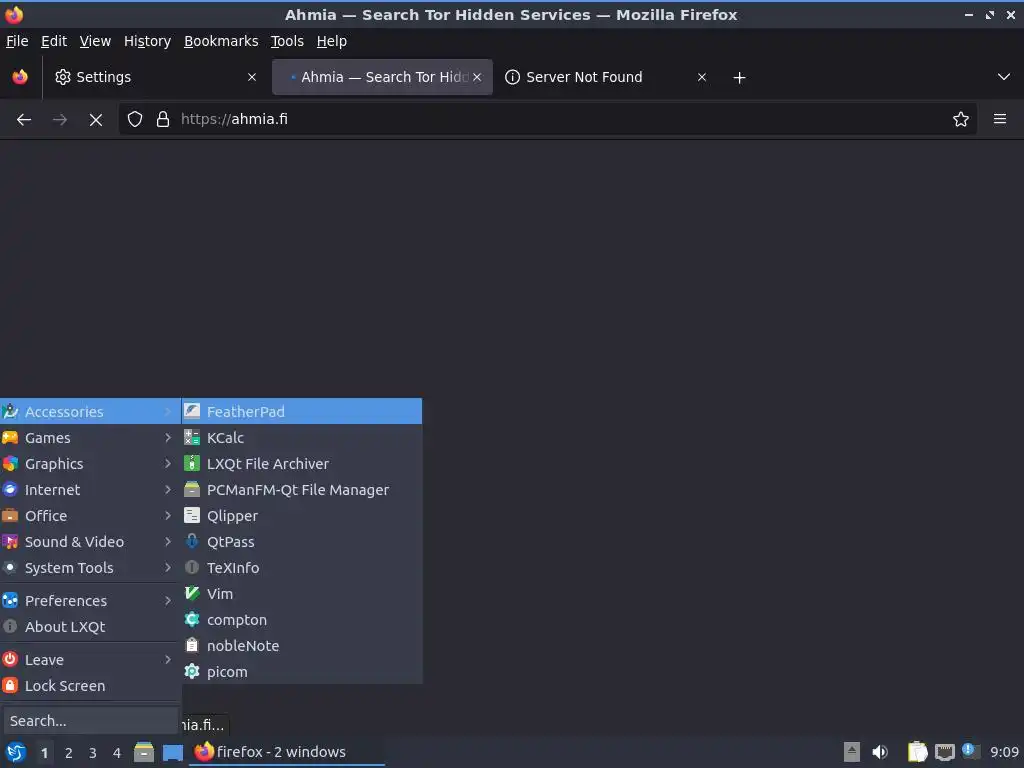Click the LXQt start menu button
Image resolution: width=1024 pixels, height=768 pixels.
click(16, 752)
